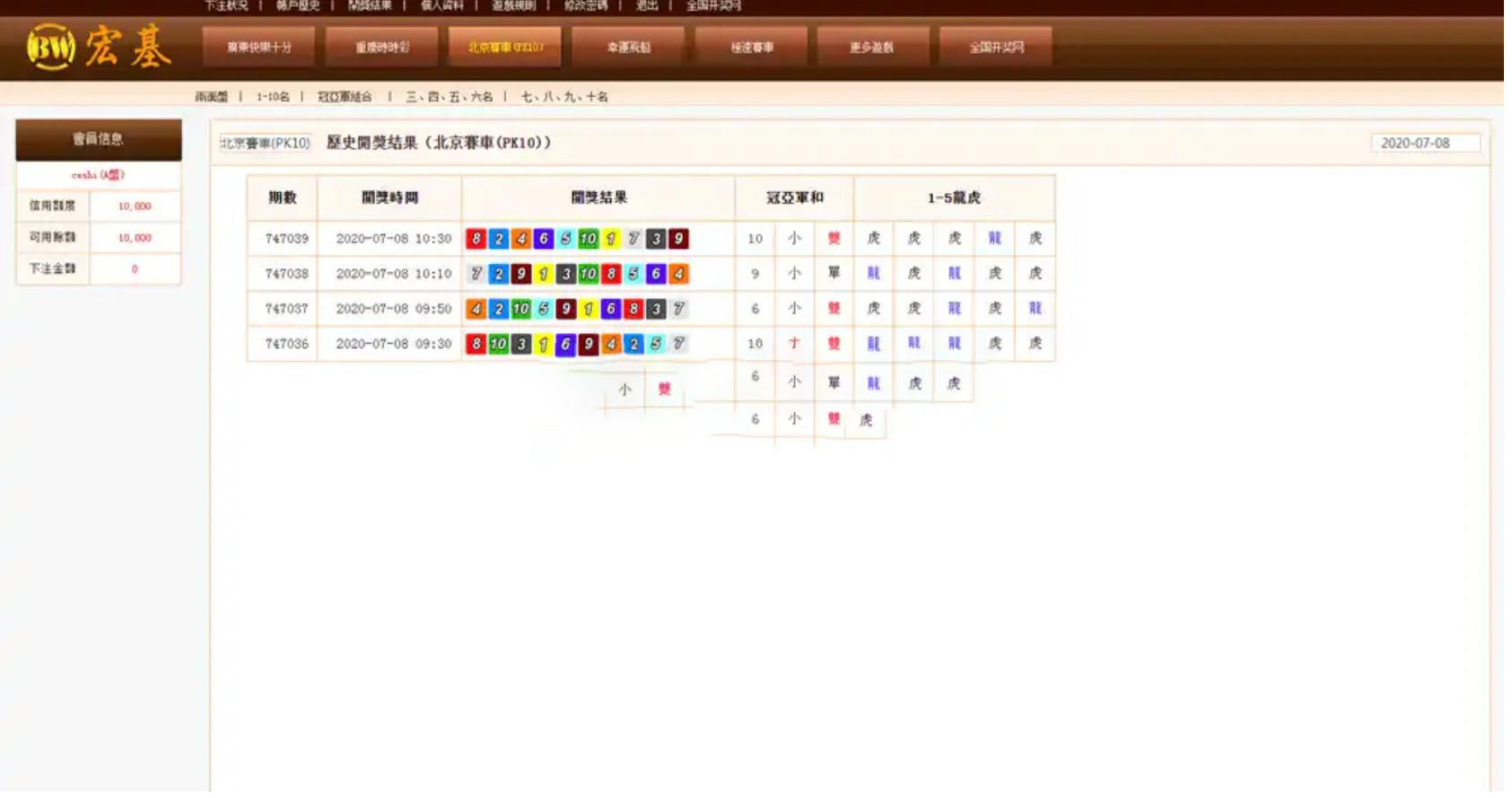This screenshot has height=798, width=1512.
Task: Click dark red ball 9 ending draw 747039
Action: tap(678, 239)
